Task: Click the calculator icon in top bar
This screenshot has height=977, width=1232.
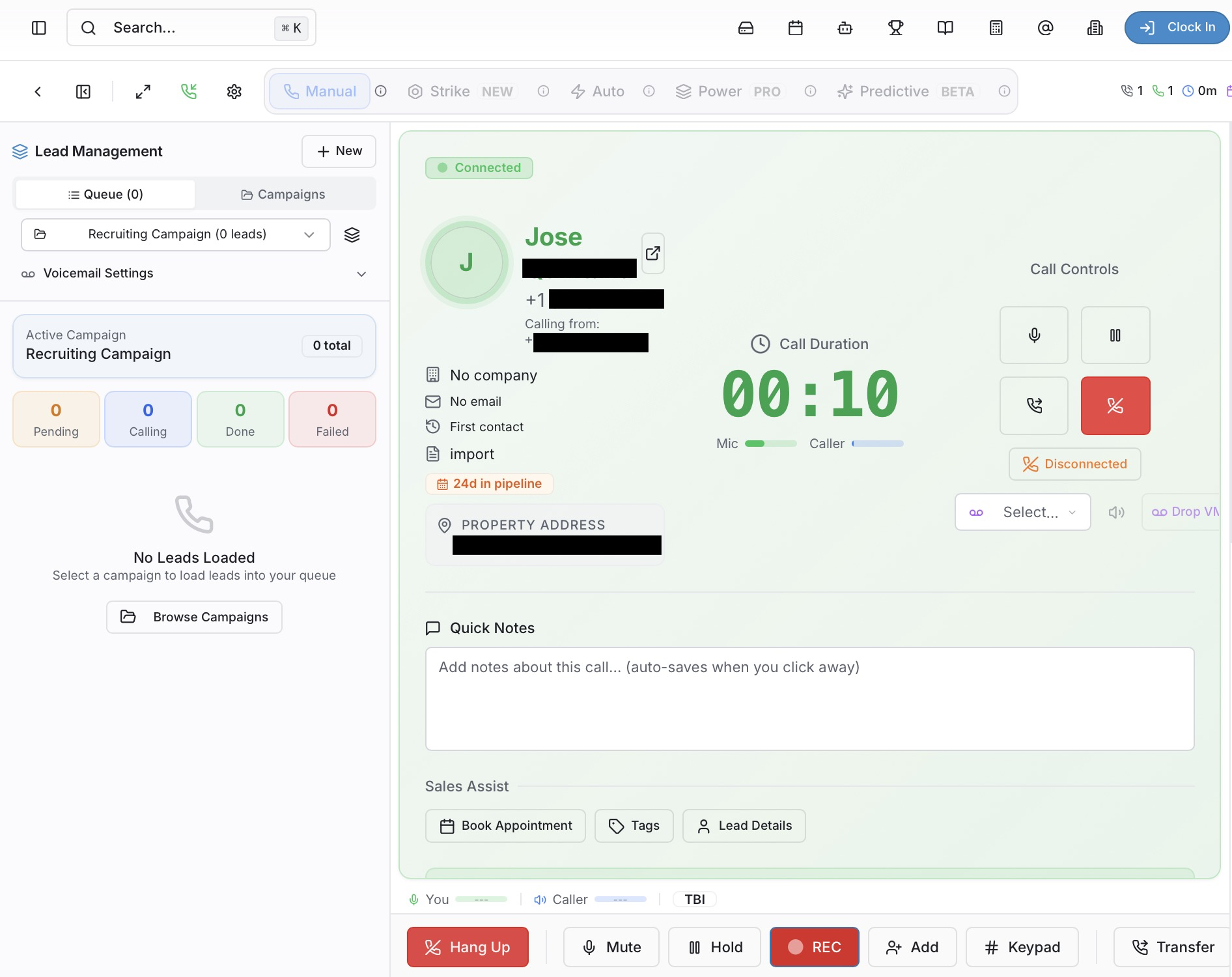Action: tap(995, 27)
